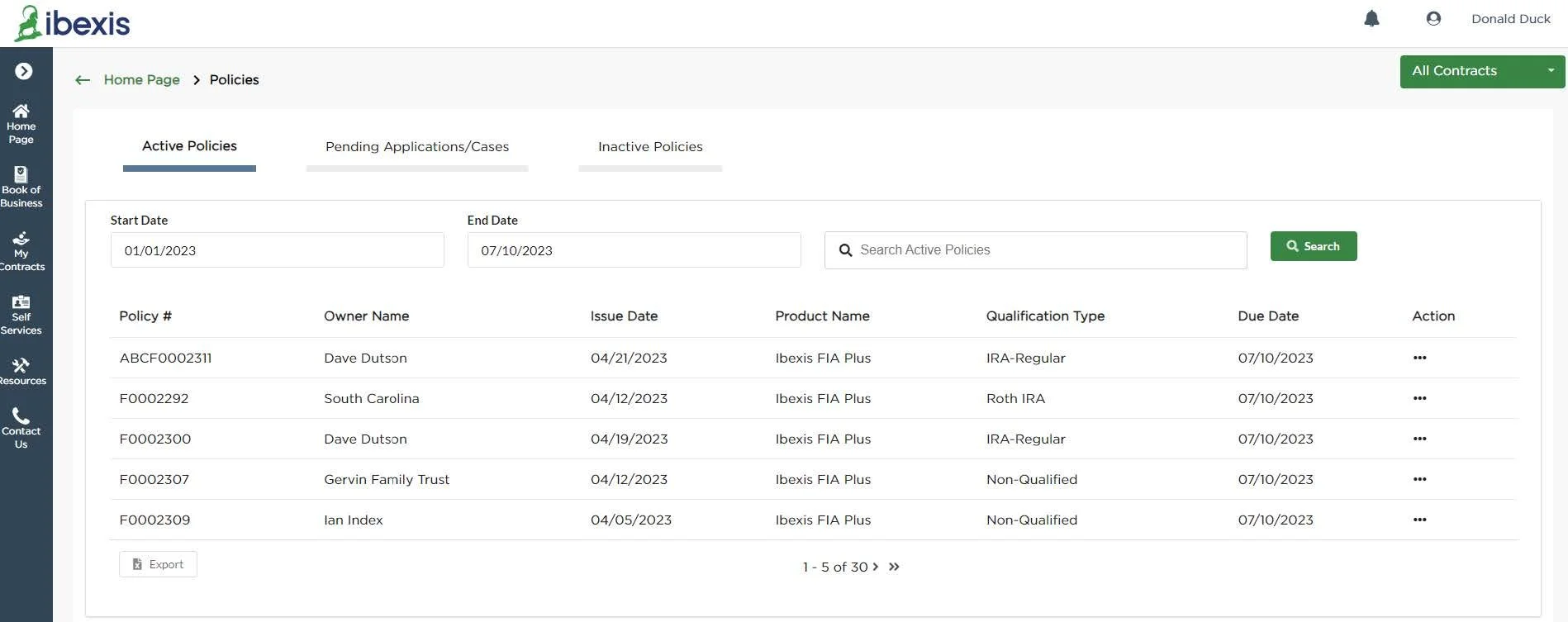Click the Policies breadcrumb text
The height and width of the screenshot is (622, 1568).
coord(234,80)
